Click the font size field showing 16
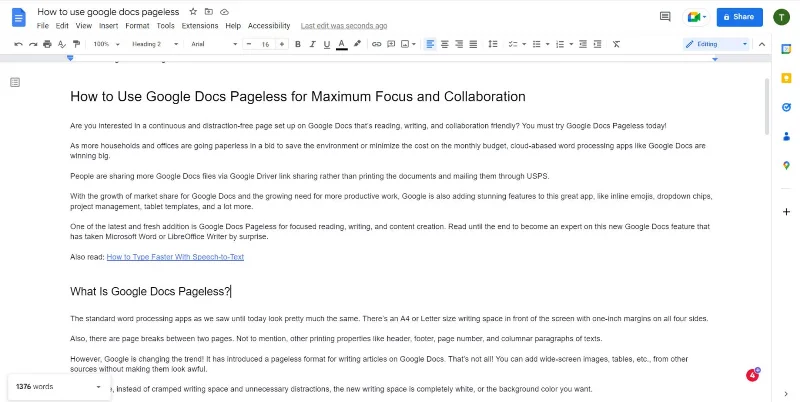This screenshot has width=800, height=402. click(265, 44)
